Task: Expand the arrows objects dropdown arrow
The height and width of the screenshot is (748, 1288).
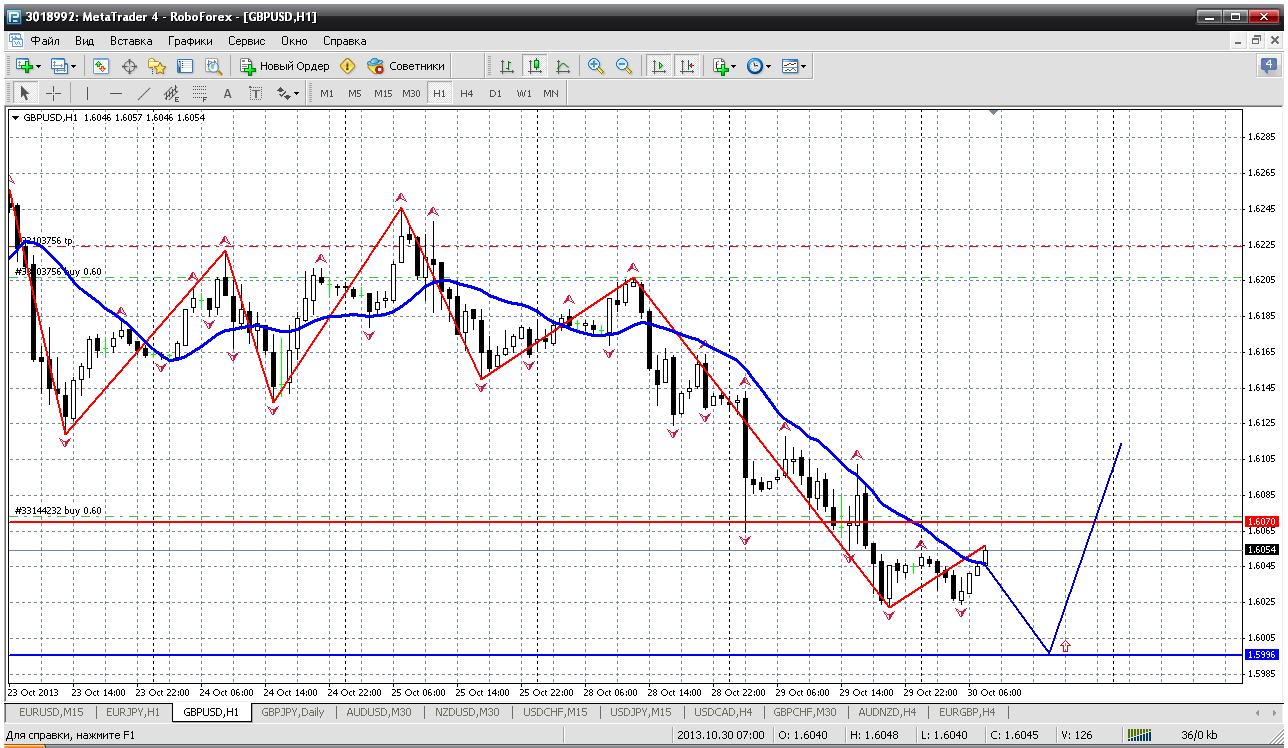Action: coord(297,94)
